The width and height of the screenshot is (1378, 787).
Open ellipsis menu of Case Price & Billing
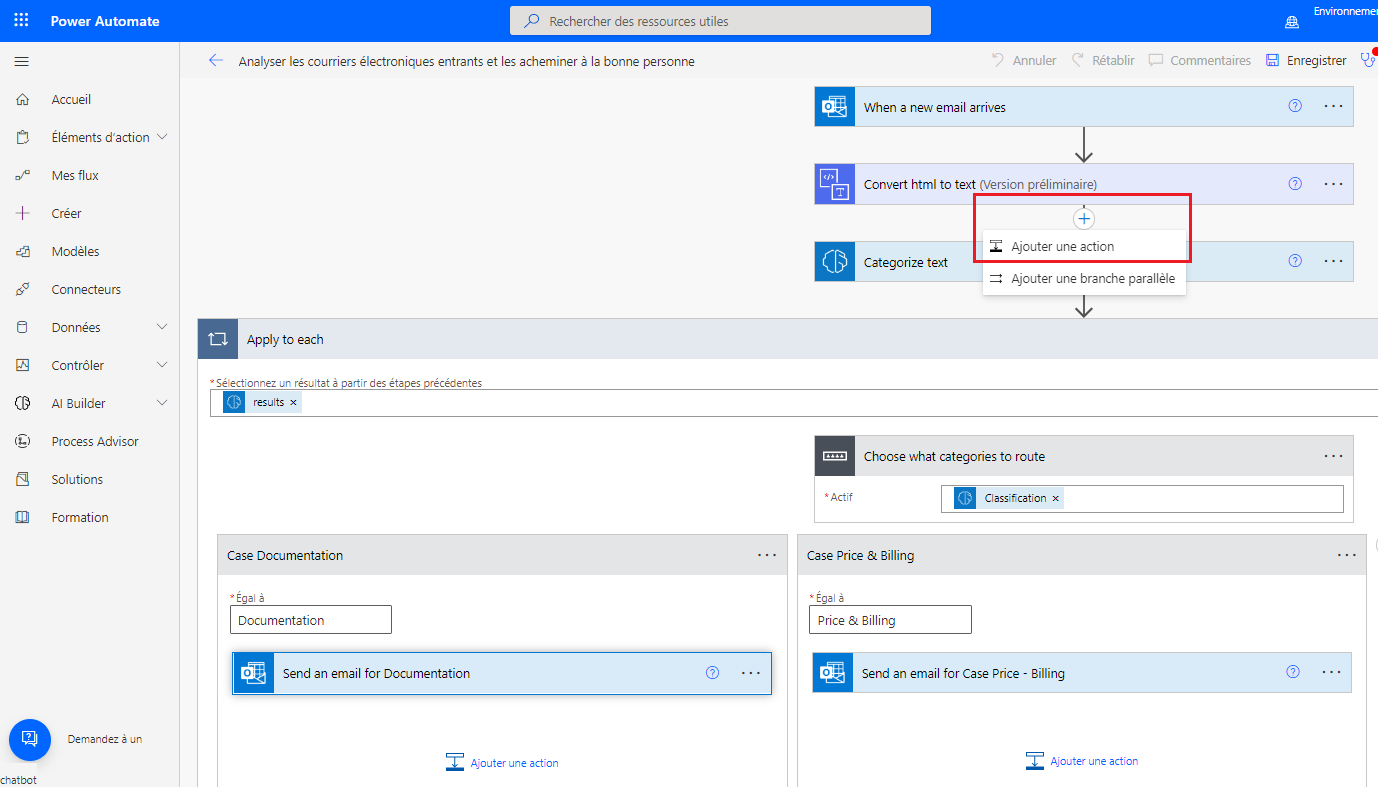tap(1347, 555)
